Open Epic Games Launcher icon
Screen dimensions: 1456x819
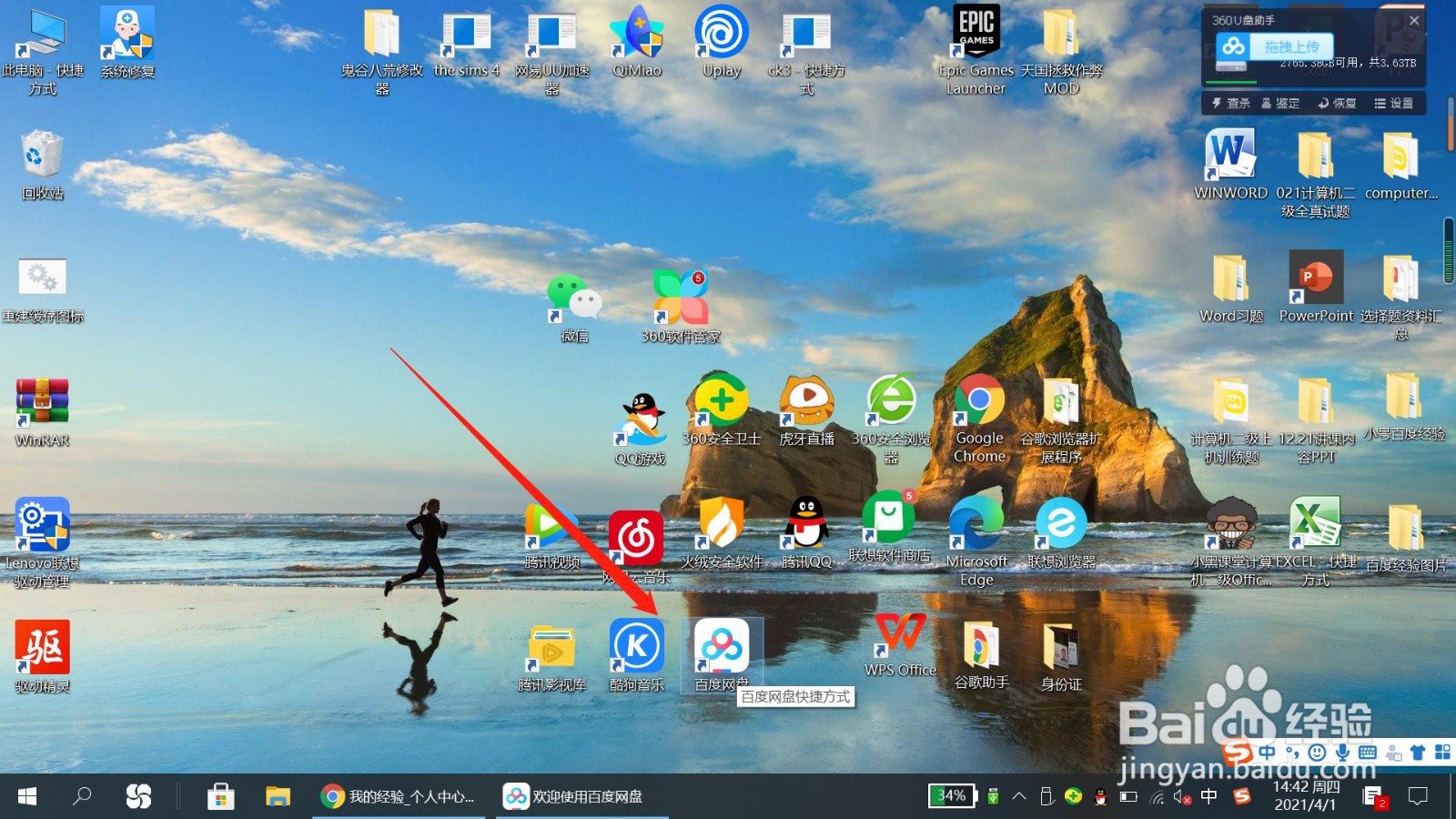976,50
